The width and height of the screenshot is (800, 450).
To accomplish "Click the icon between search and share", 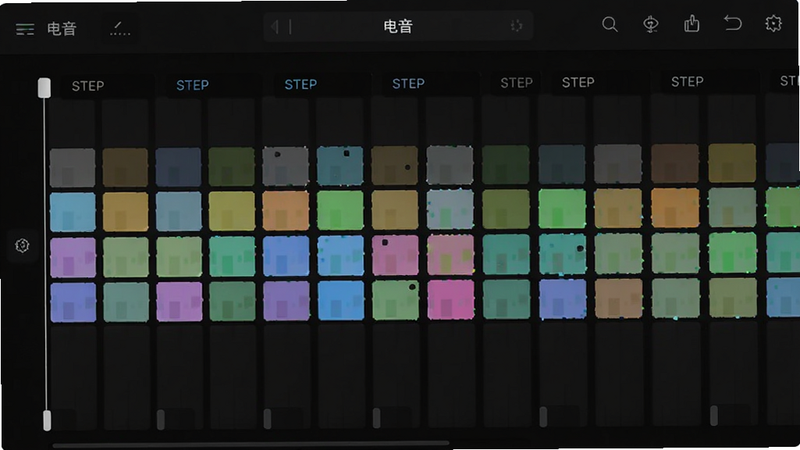I will [651, 24].
